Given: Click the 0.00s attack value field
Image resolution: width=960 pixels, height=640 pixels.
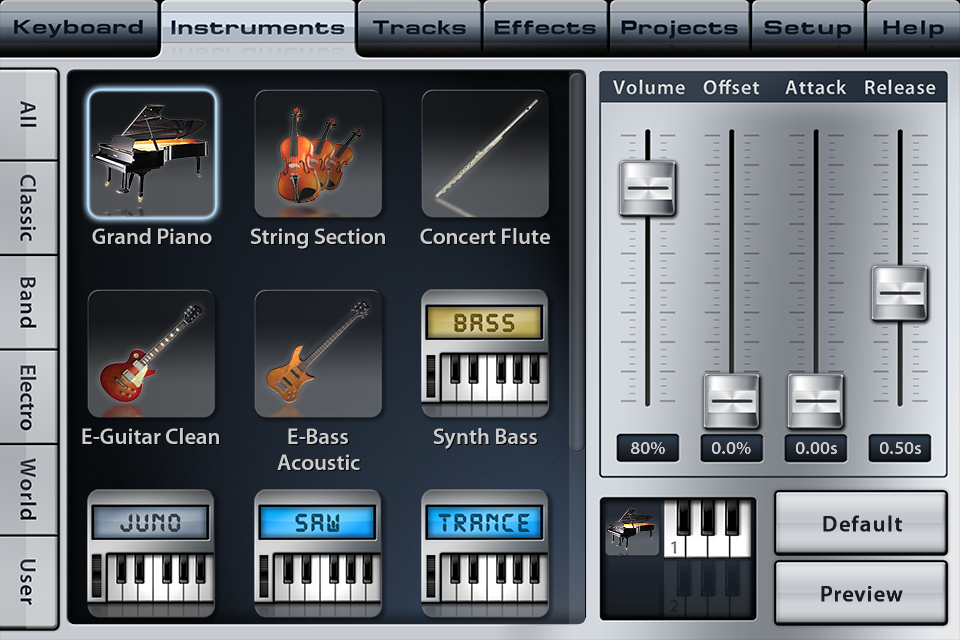Looking at the screenshot, I should click(816, 448).
